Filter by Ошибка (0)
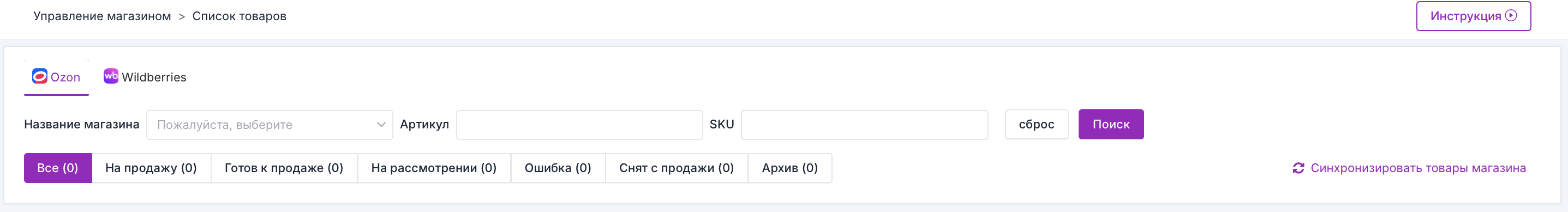Image resolution: width=1568 pixels, height=212 pixels. click(558, 168)
